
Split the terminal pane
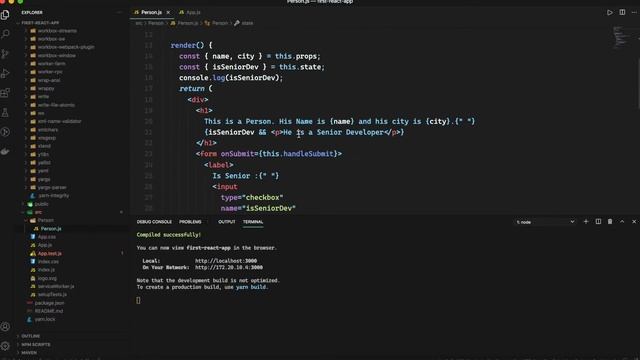pos(598,222)
